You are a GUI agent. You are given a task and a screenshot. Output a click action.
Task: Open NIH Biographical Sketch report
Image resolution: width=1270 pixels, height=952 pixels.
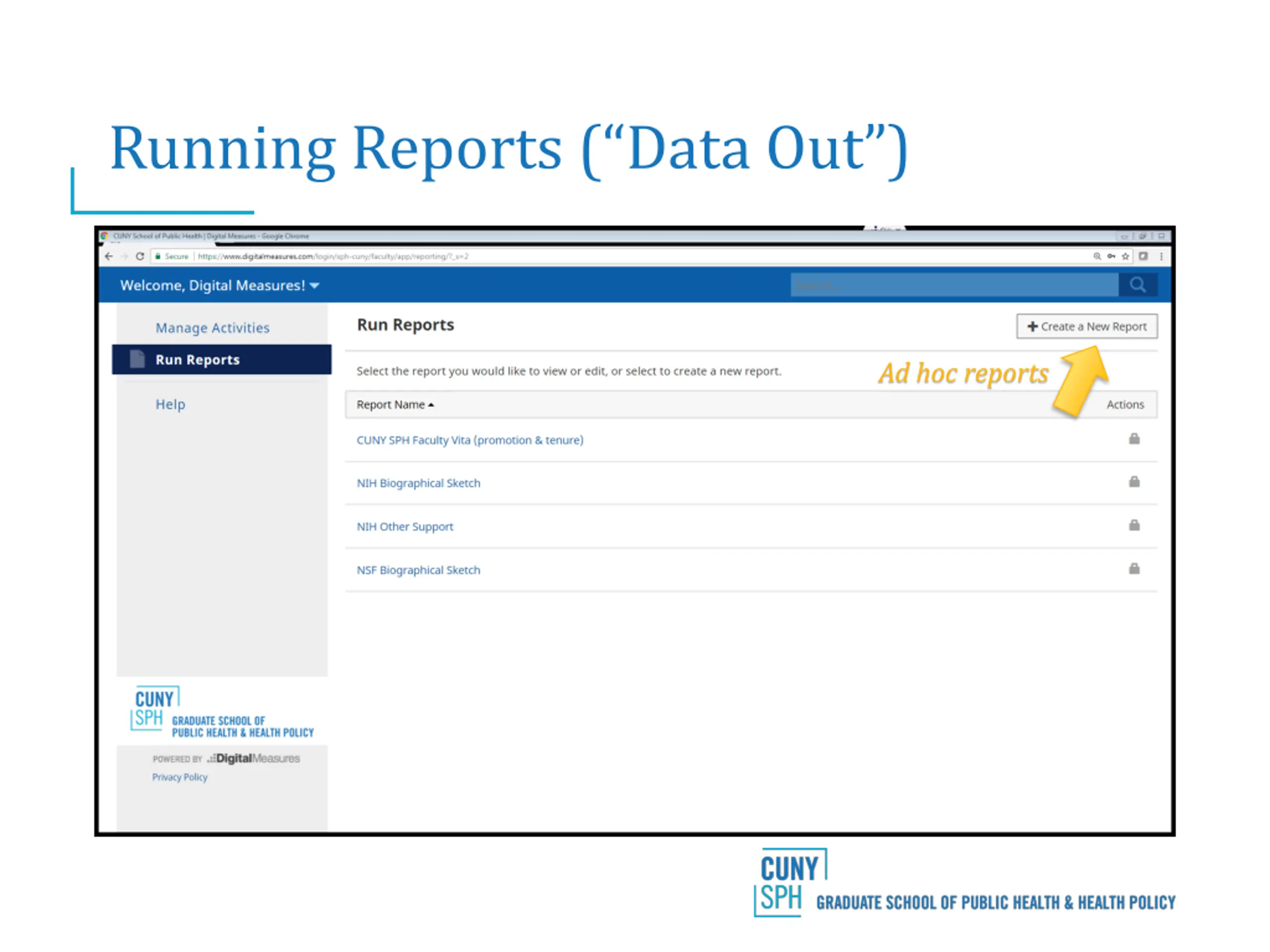click(419, 483)
